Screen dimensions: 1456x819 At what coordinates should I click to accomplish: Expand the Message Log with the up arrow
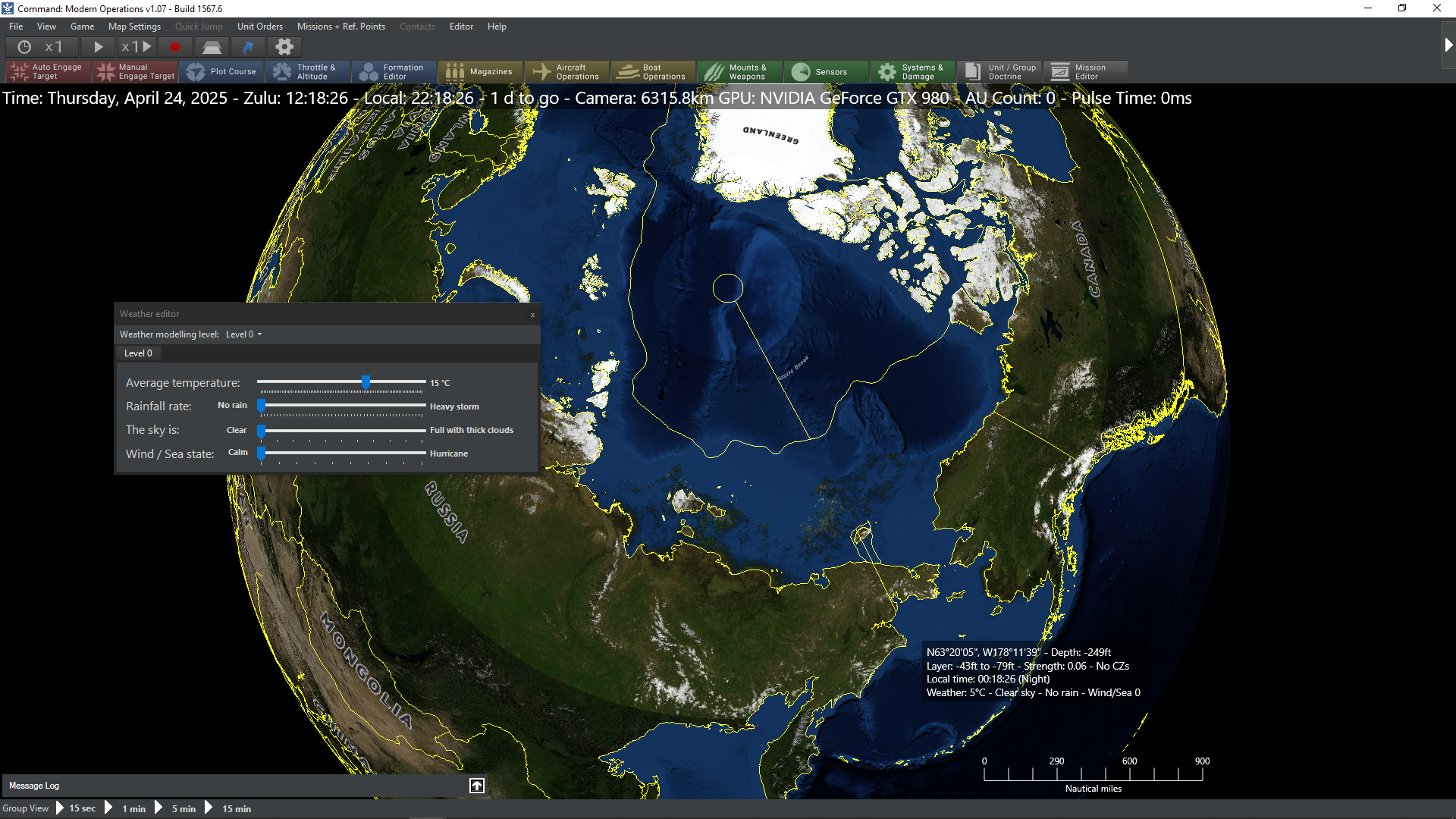(477, 786)
